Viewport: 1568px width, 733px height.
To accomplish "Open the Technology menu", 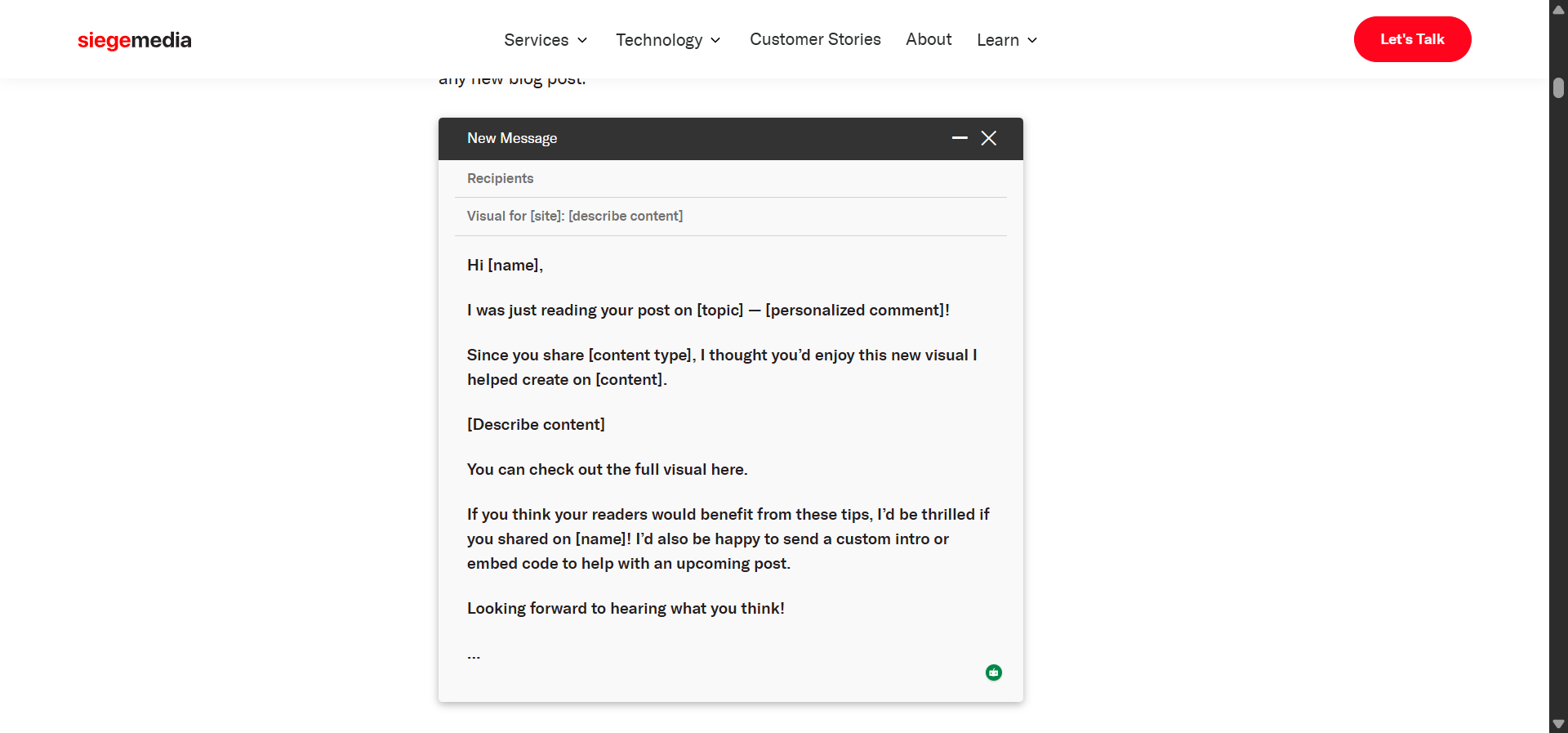I will [x=658, y=40].
